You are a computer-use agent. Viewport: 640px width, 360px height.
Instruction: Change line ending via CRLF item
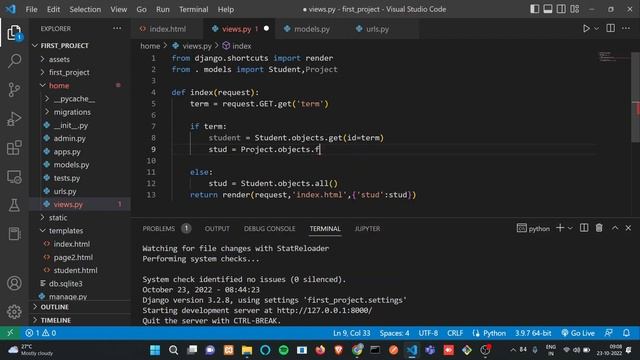click(455, 333)
